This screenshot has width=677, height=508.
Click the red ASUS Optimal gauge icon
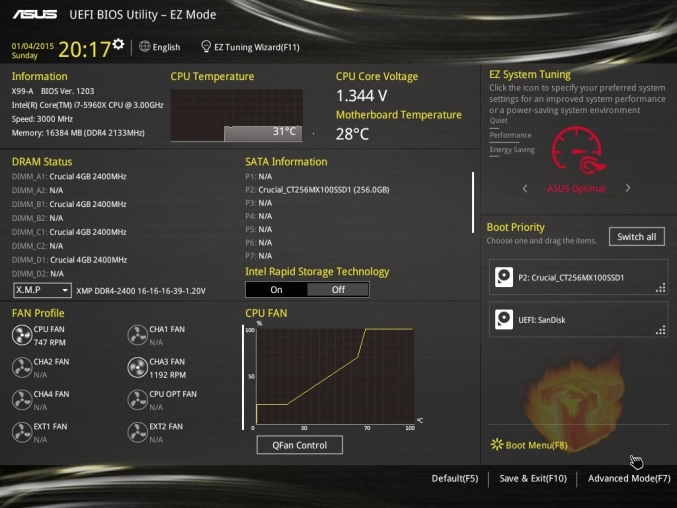pos(578,150)
